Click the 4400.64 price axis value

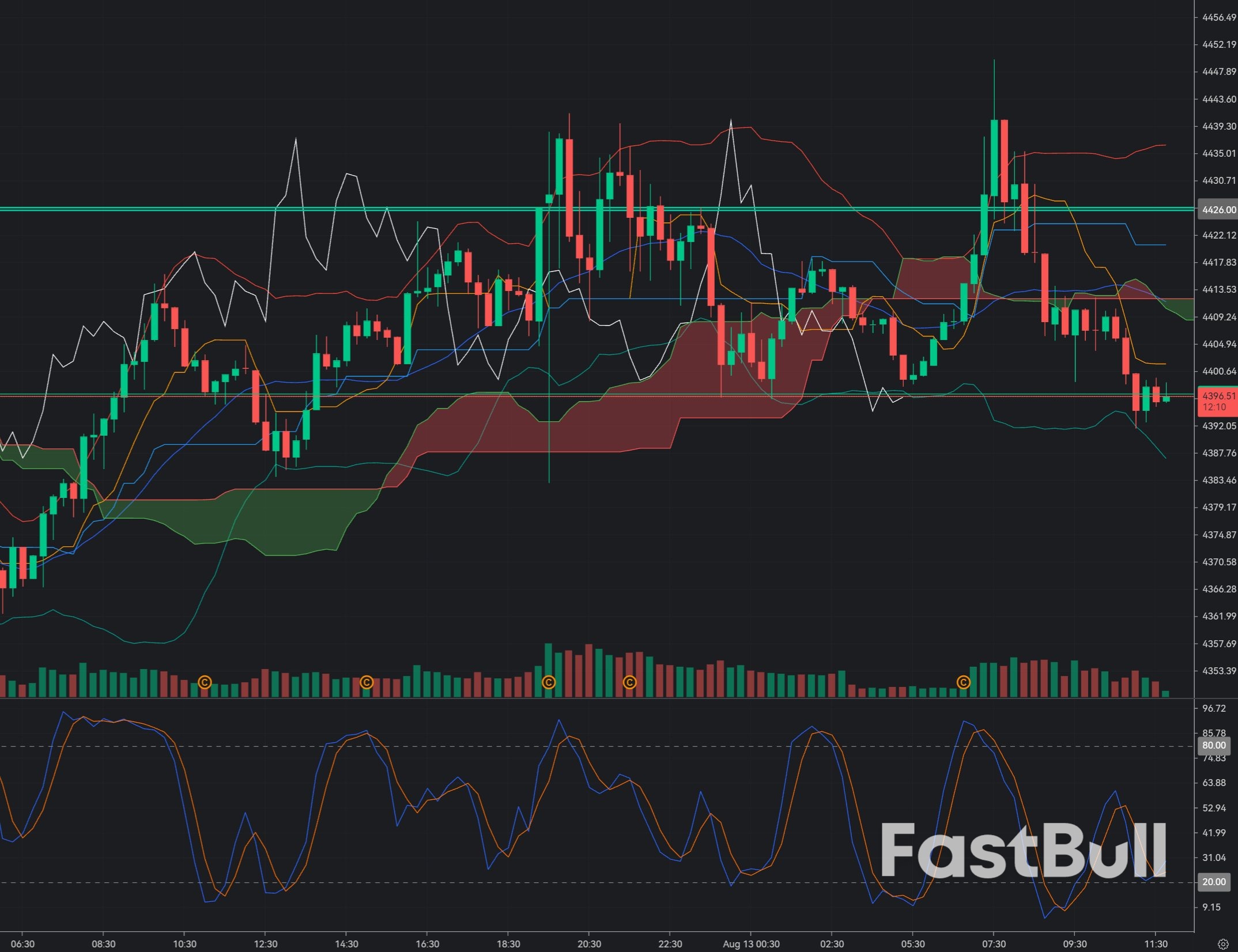click(1219, 371)
